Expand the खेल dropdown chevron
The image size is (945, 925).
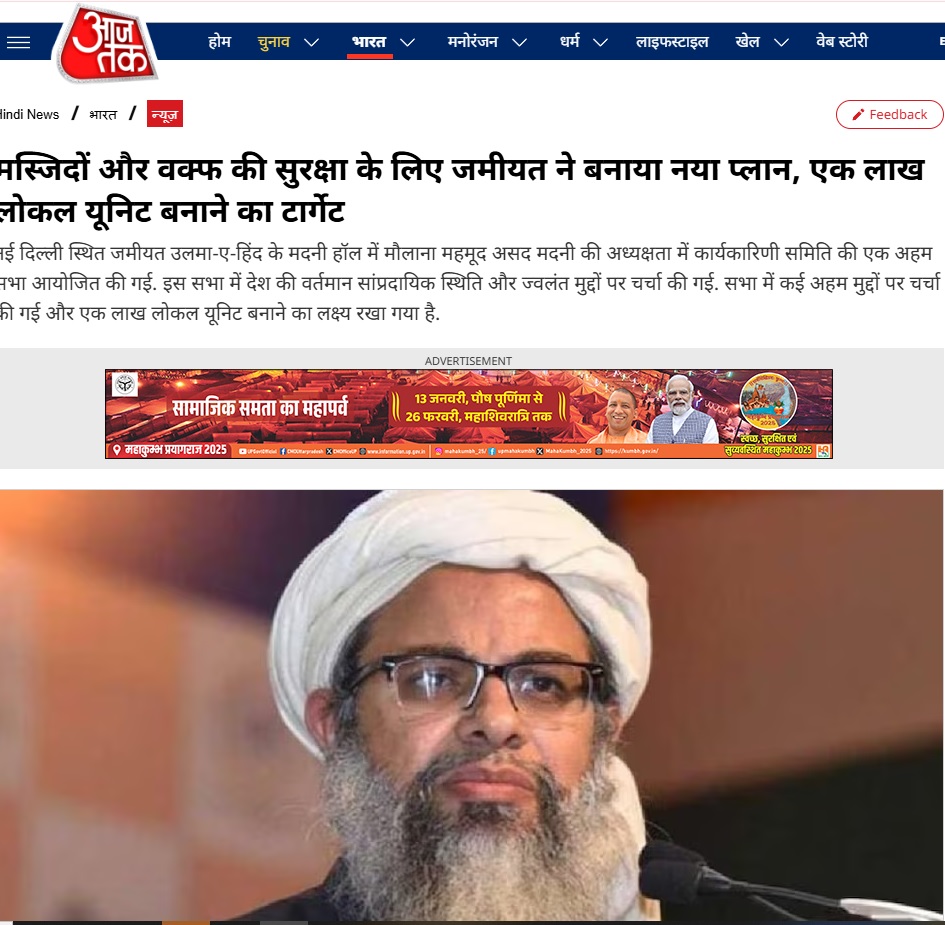(x=781, y=42)
